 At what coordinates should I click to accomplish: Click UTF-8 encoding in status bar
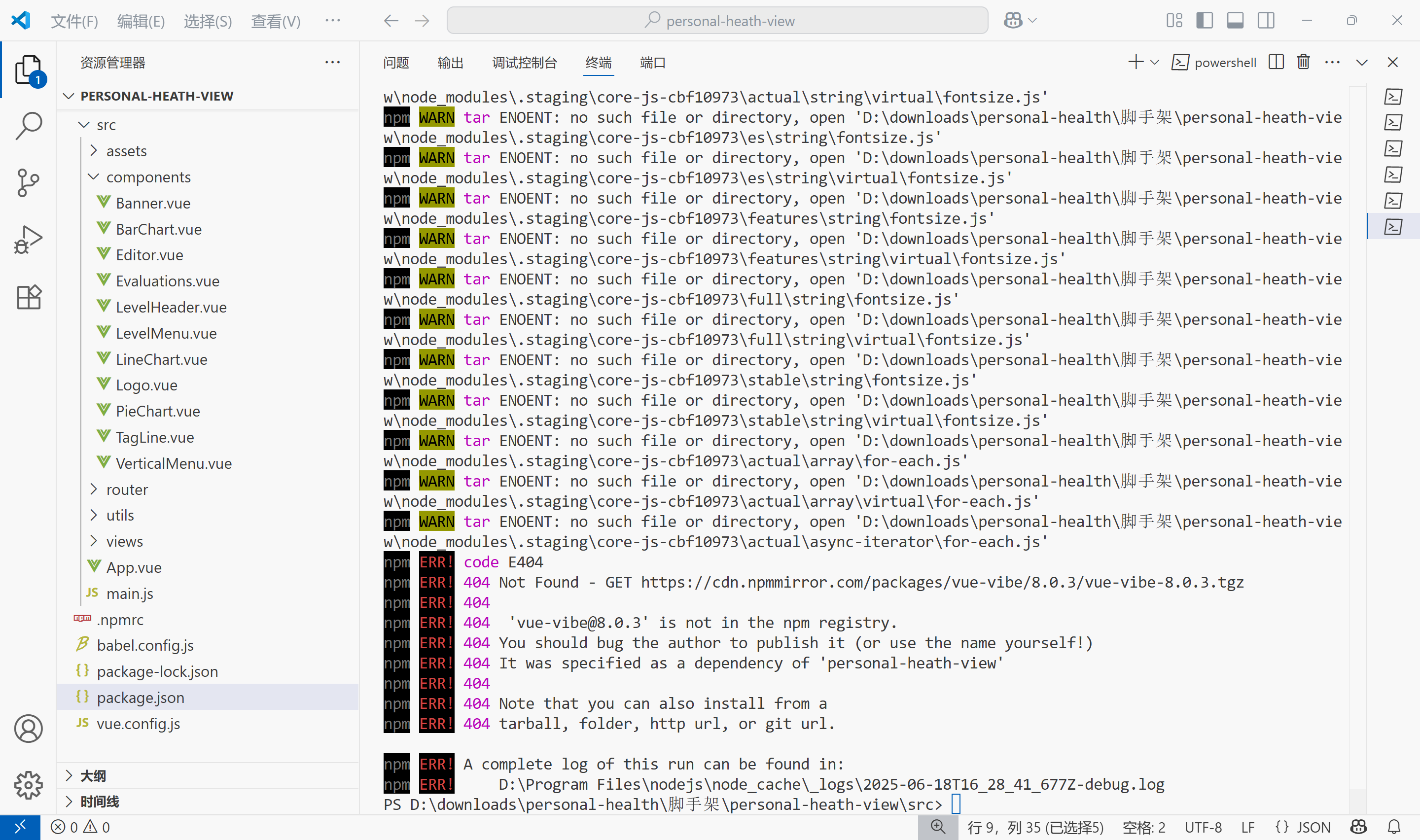(1203, 827)
